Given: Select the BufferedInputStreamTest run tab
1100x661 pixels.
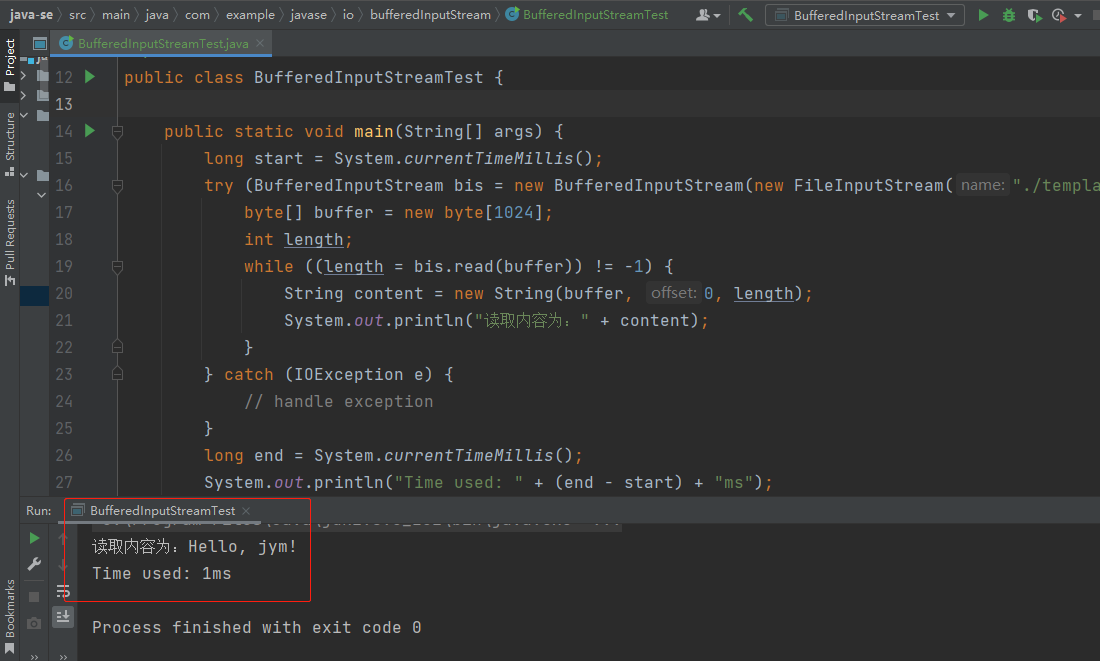Looking at the screenshot, I should pyautogui.click(x=161, y=511).
